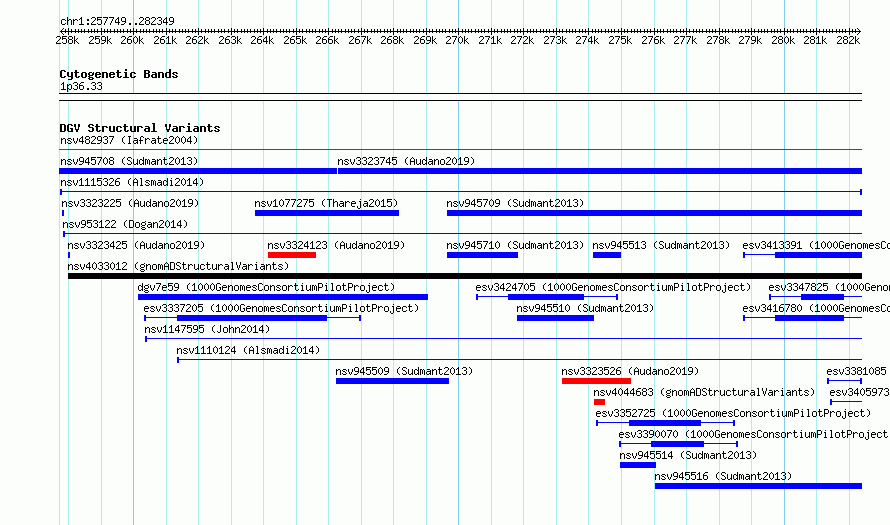Select the esv3390070 variant bar
Viewport: 890px width, 525px height.
click(x=678, y=444)
